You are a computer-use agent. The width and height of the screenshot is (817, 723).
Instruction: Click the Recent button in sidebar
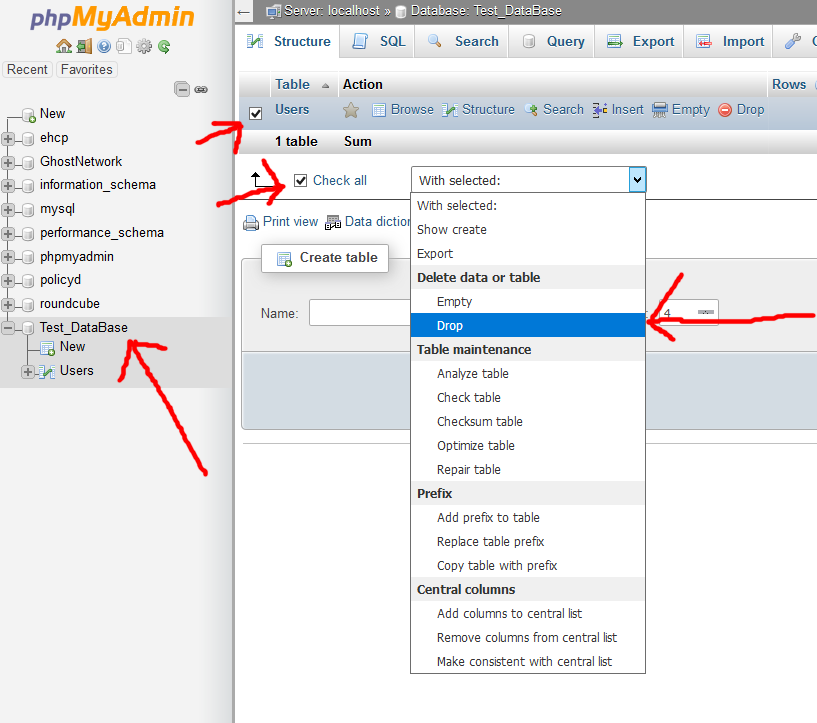pos(27,70)
